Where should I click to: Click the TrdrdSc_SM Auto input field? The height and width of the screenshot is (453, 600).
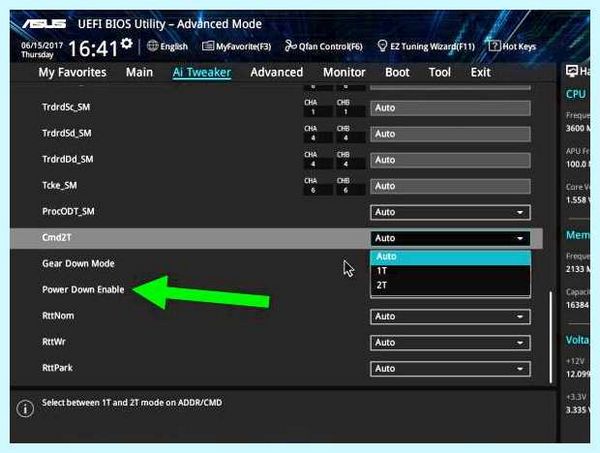tap(450, 108)
